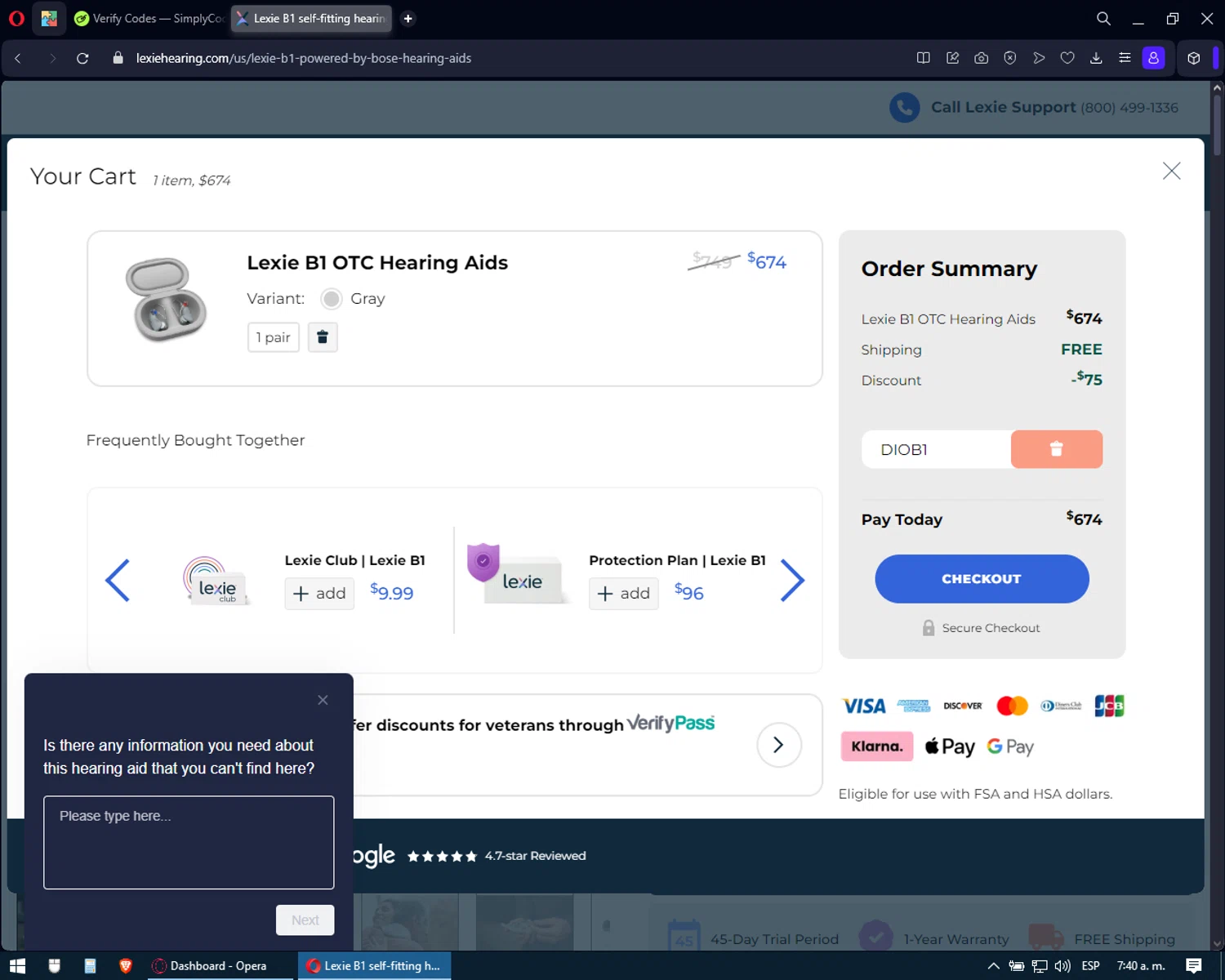Click the Mastercard logo
Screen dimensions: 1225x980
pyautogui.click(x=1013, y=706)
